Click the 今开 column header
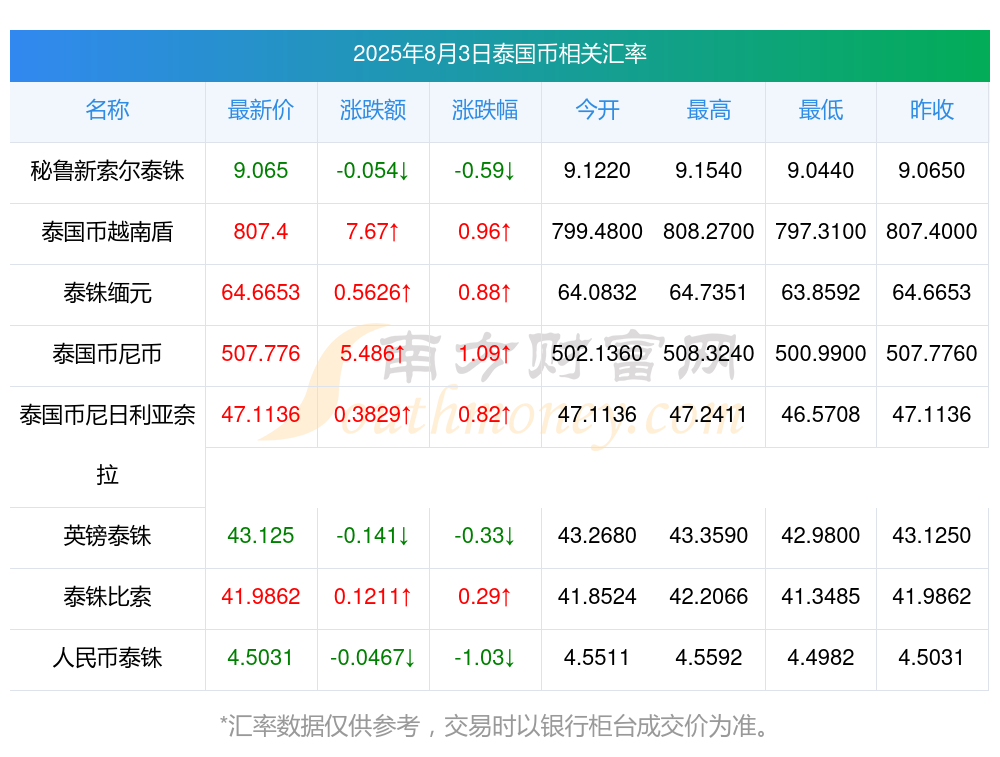Image resolution: width=1000 pixels, height=757 pixels. pos(597,110)
